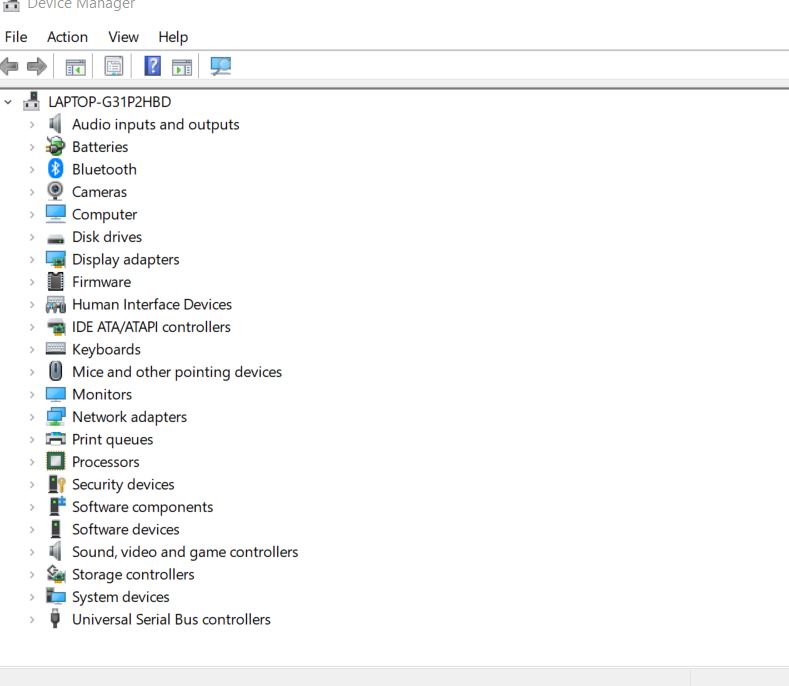Select the Print queues label
The width and height of the screenshot is (789, 686).
point(113,439)
